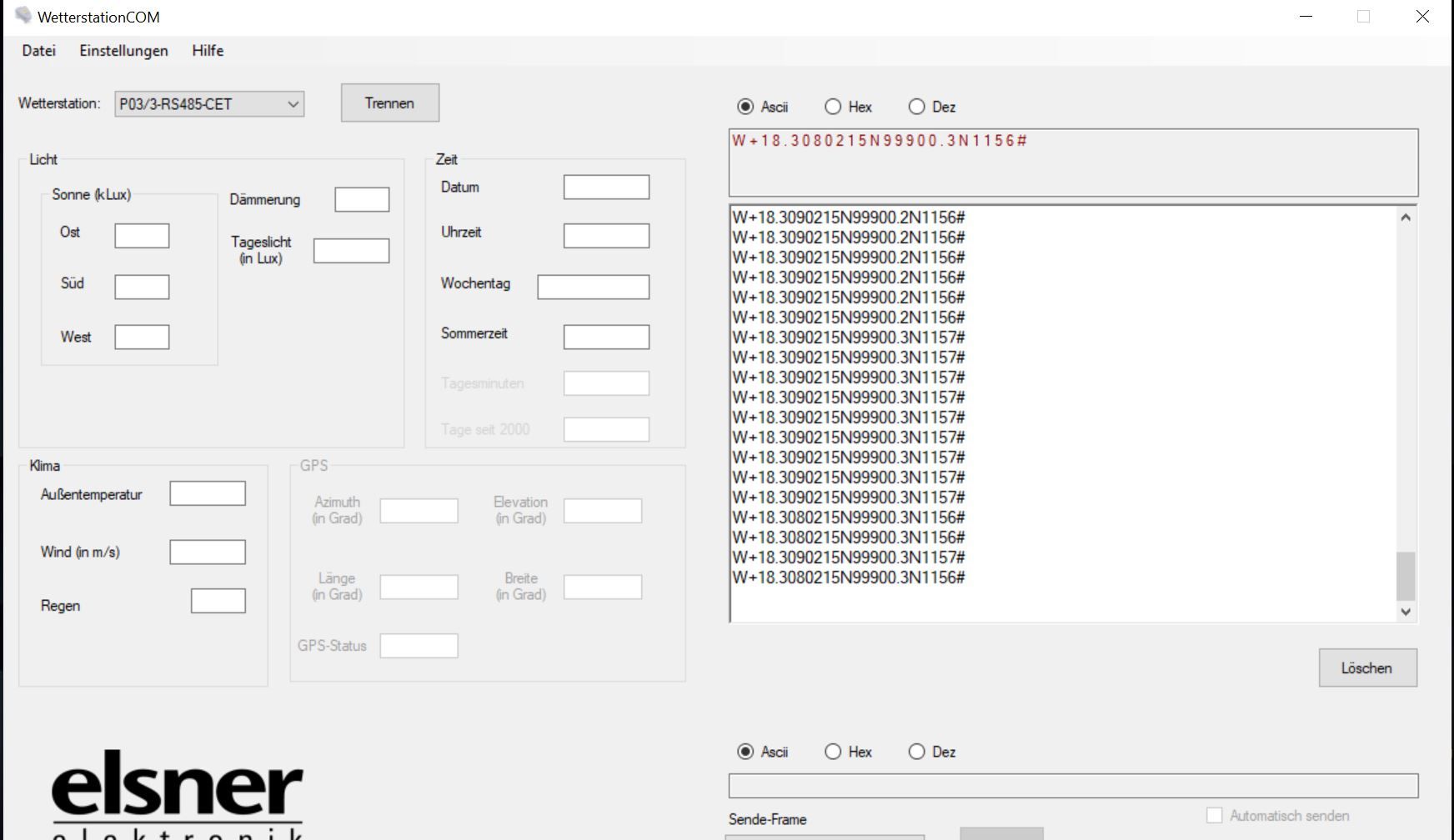Screen dimensions: 1454x840
Task: Expand the Wetterstation combo box
Action: coord(209,104)
